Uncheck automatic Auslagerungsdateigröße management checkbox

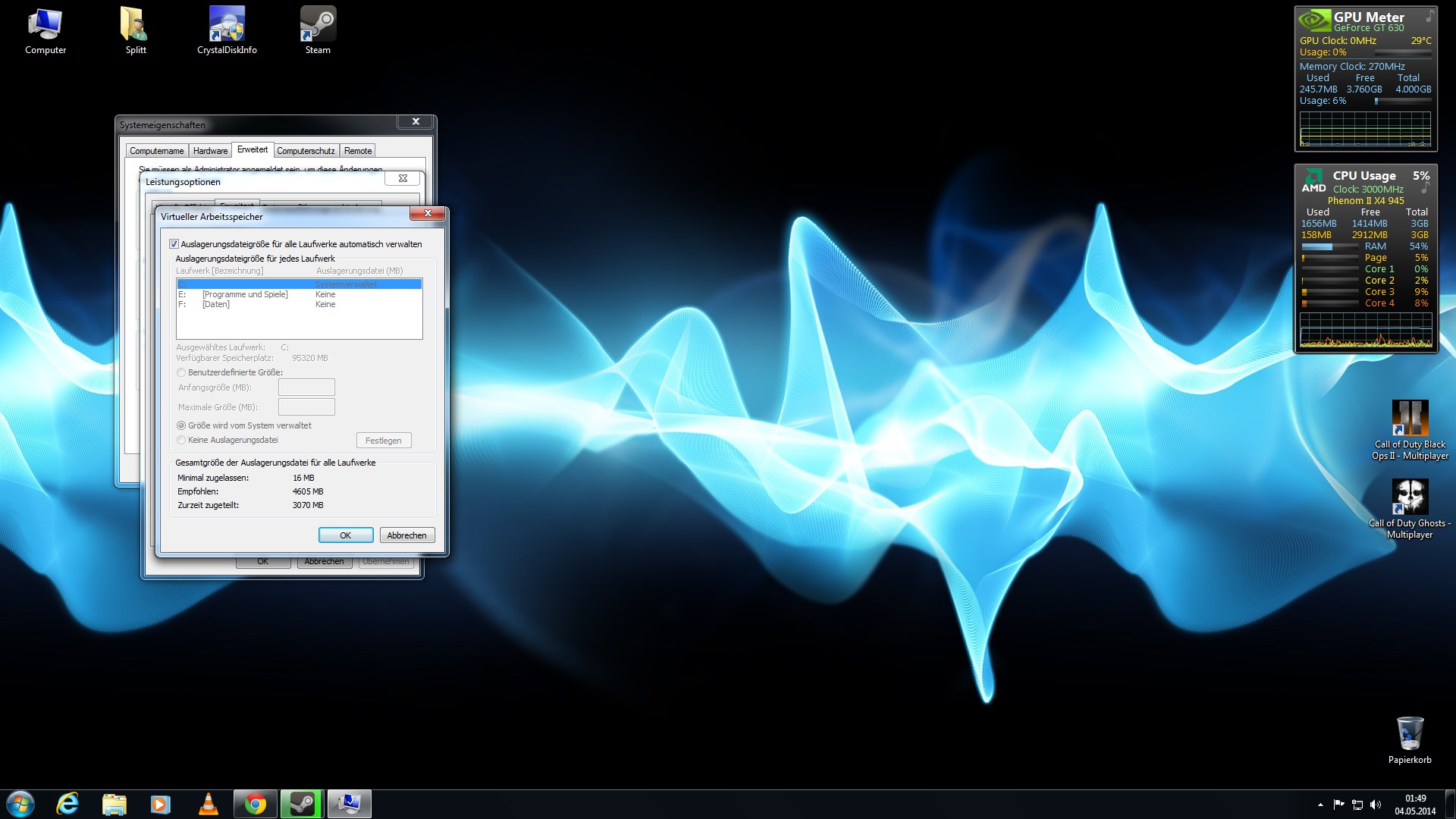[174, 244]
